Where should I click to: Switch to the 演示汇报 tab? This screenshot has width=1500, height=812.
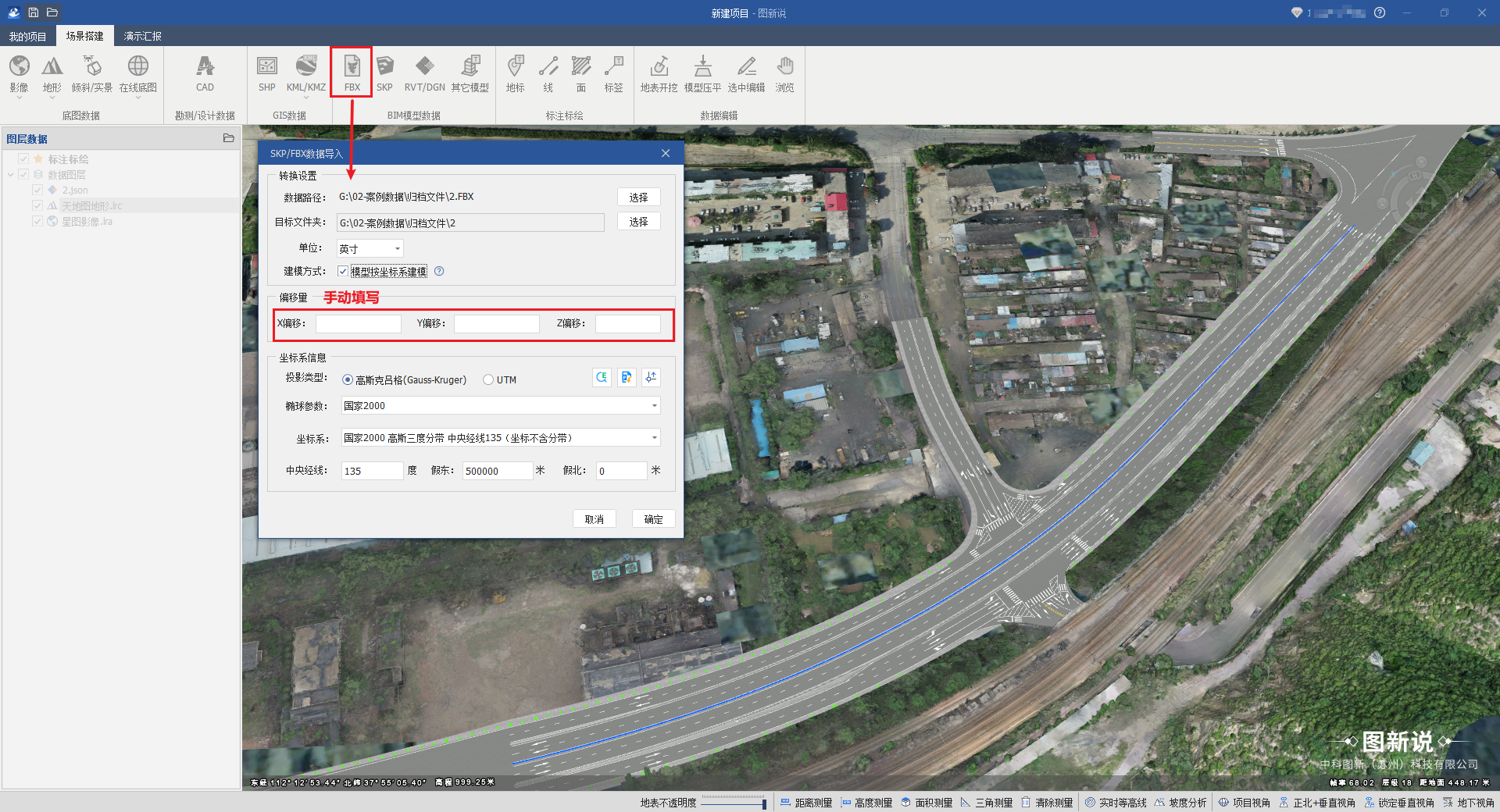142,36
